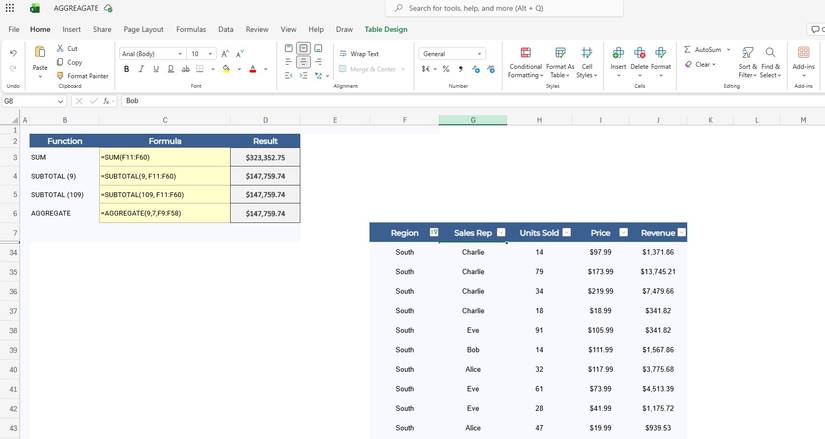Click the workbook name AGGREAGATE
The height and width of the screenshot is (439, 825).
click(x=76, y=8)
